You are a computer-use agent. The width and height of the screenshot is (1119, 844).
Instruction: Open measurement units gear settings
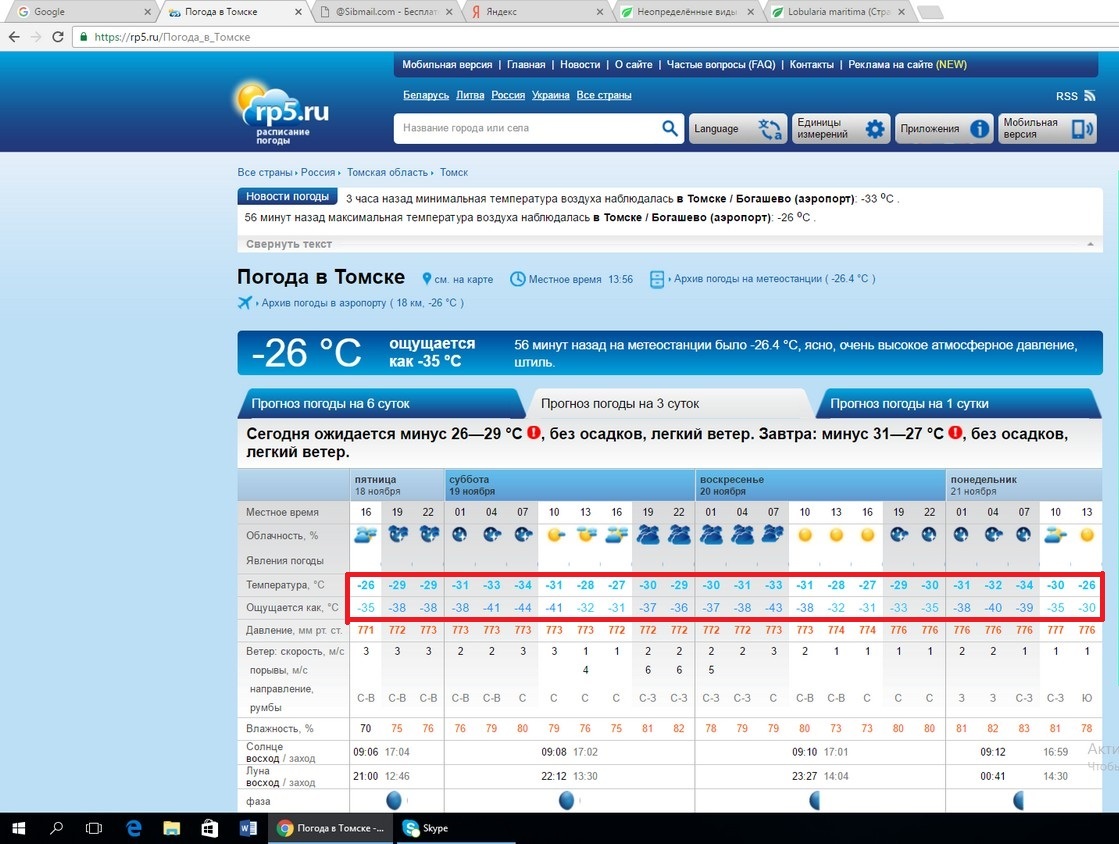click(875, 129)
